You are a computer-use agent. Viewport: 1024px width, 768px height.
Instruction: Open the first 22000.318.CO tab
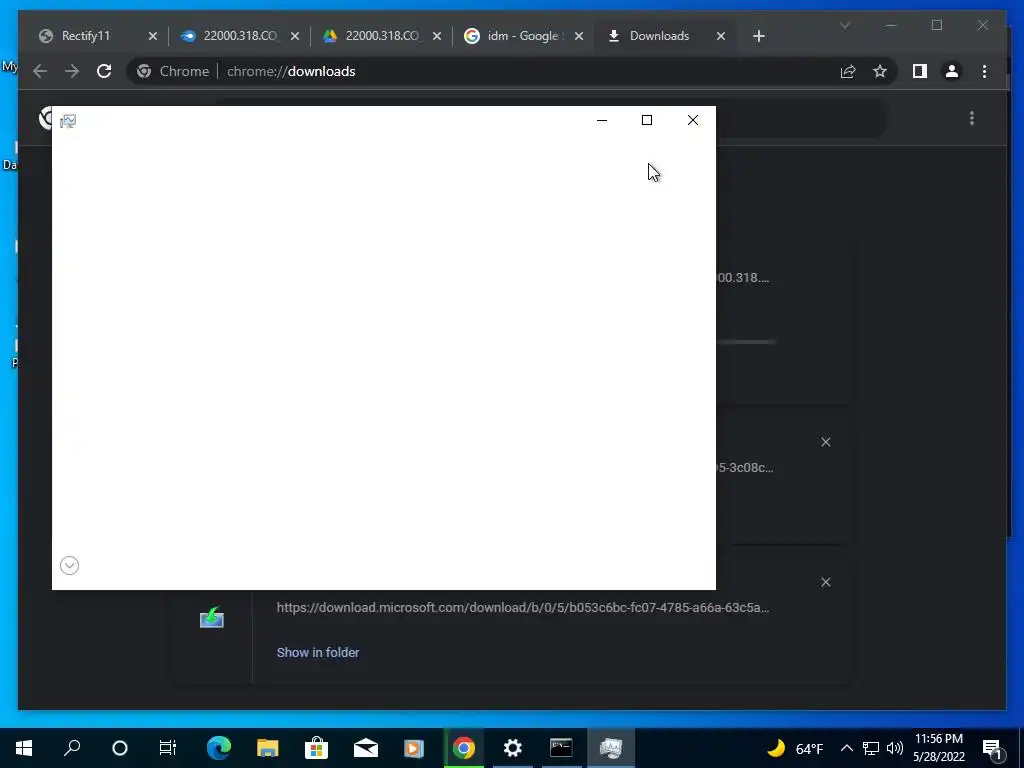240,36
